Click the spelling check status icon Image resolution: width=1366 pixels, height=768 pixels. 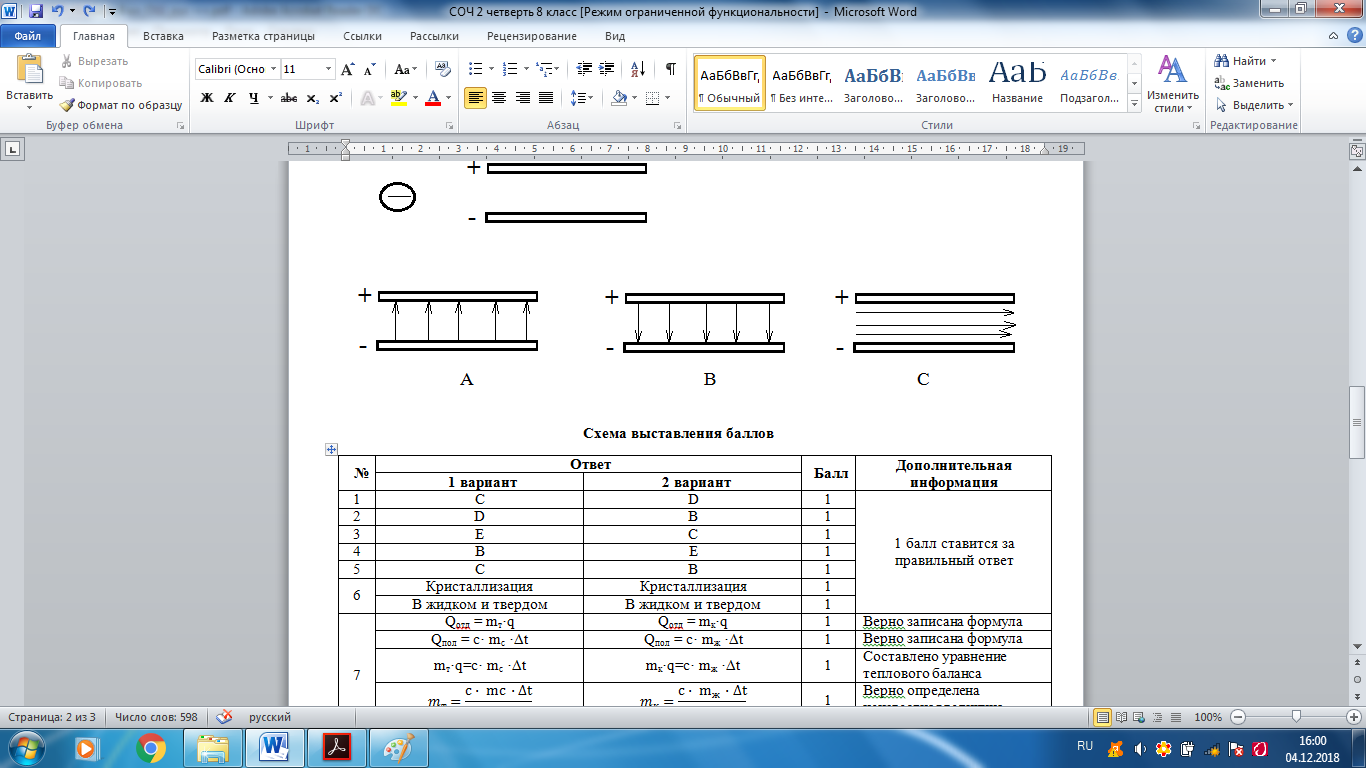tap(224, 717)
